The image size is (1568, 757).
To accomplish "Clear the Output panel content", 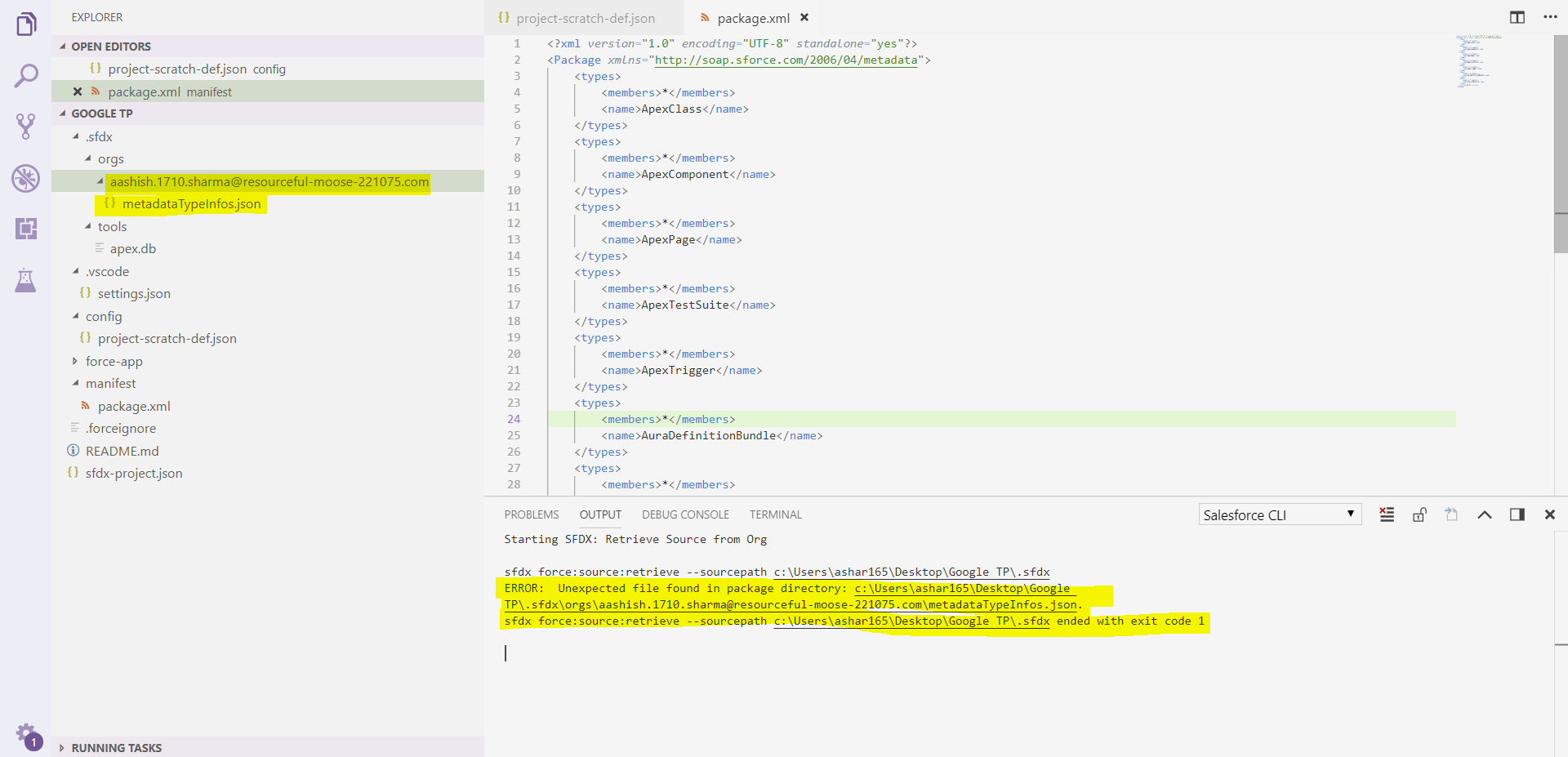I will click(x=1386, y=514).
